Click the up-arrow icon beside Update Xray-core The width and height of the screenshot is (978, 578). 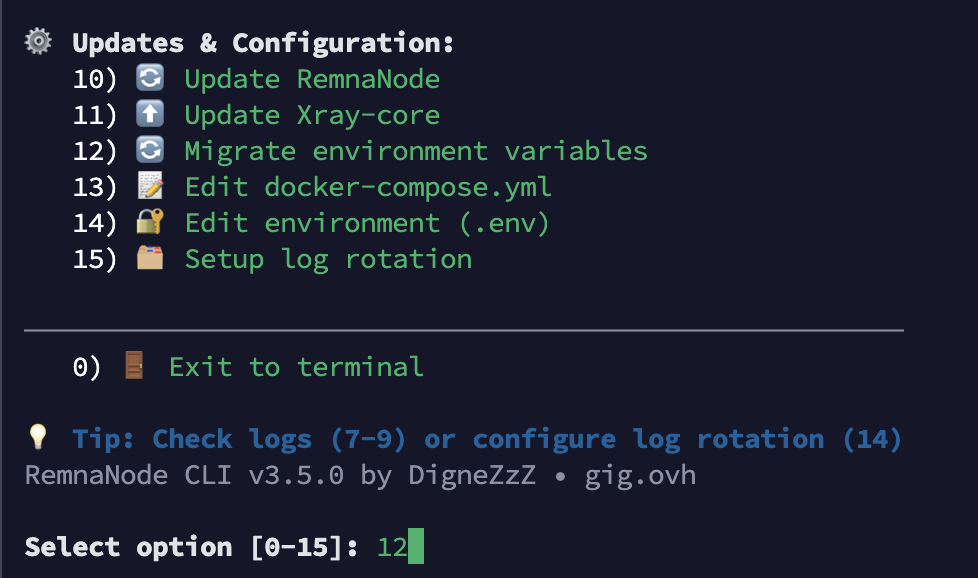(150, 114)
